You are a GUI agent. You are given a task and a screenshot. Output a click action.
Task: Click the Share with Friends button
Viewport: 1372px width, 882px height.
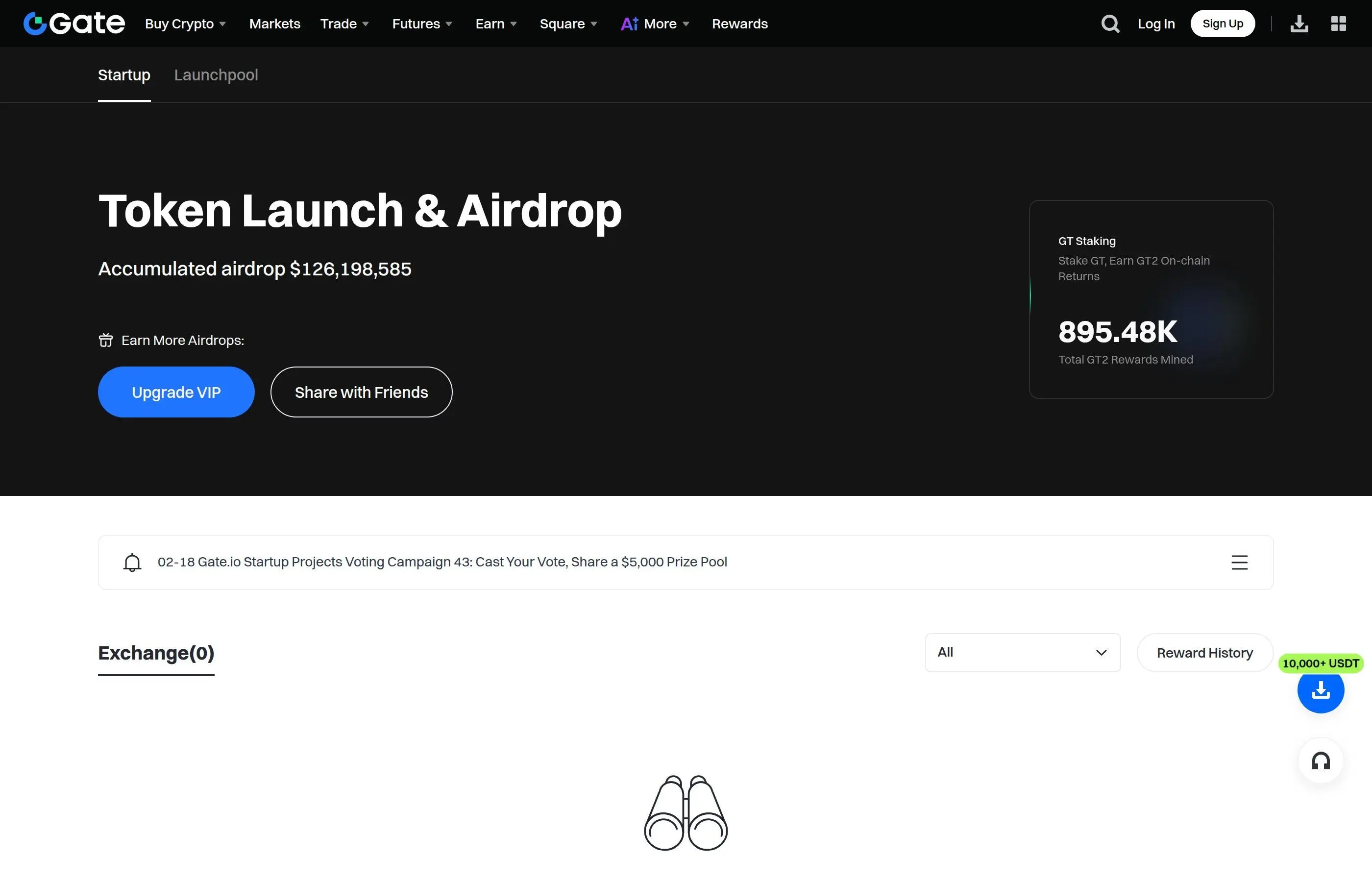(361, 392)
